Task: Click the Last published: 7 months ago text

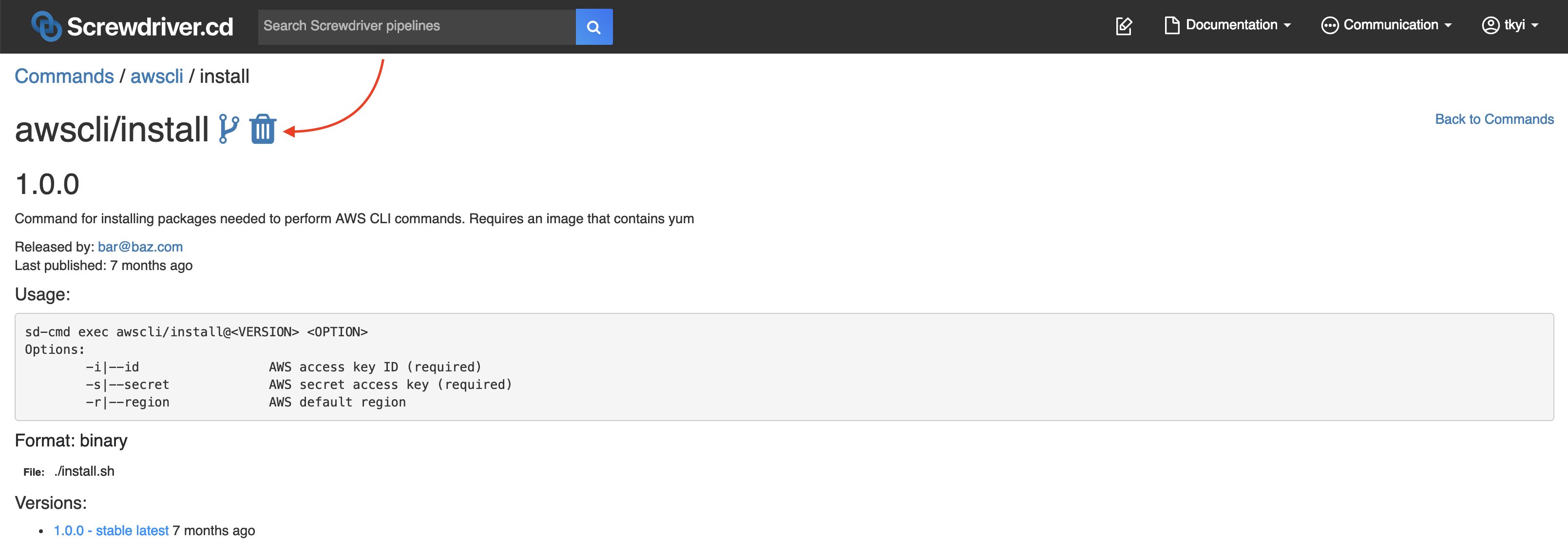Action: [x=103, y=266]
